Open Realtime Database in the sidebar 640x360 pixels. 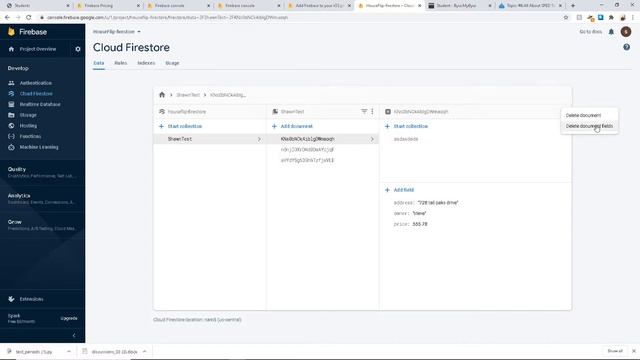click(40, 104)
